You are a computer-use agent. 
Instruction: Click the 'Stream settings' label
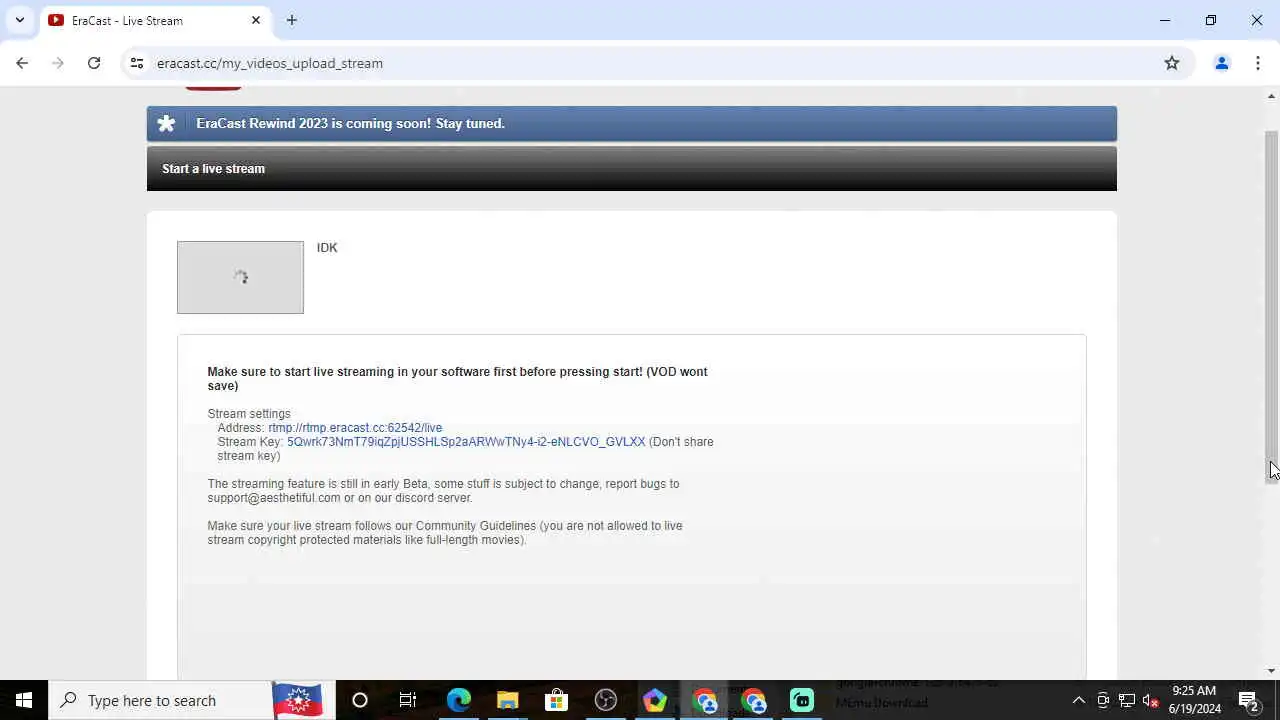pos(249,414)
